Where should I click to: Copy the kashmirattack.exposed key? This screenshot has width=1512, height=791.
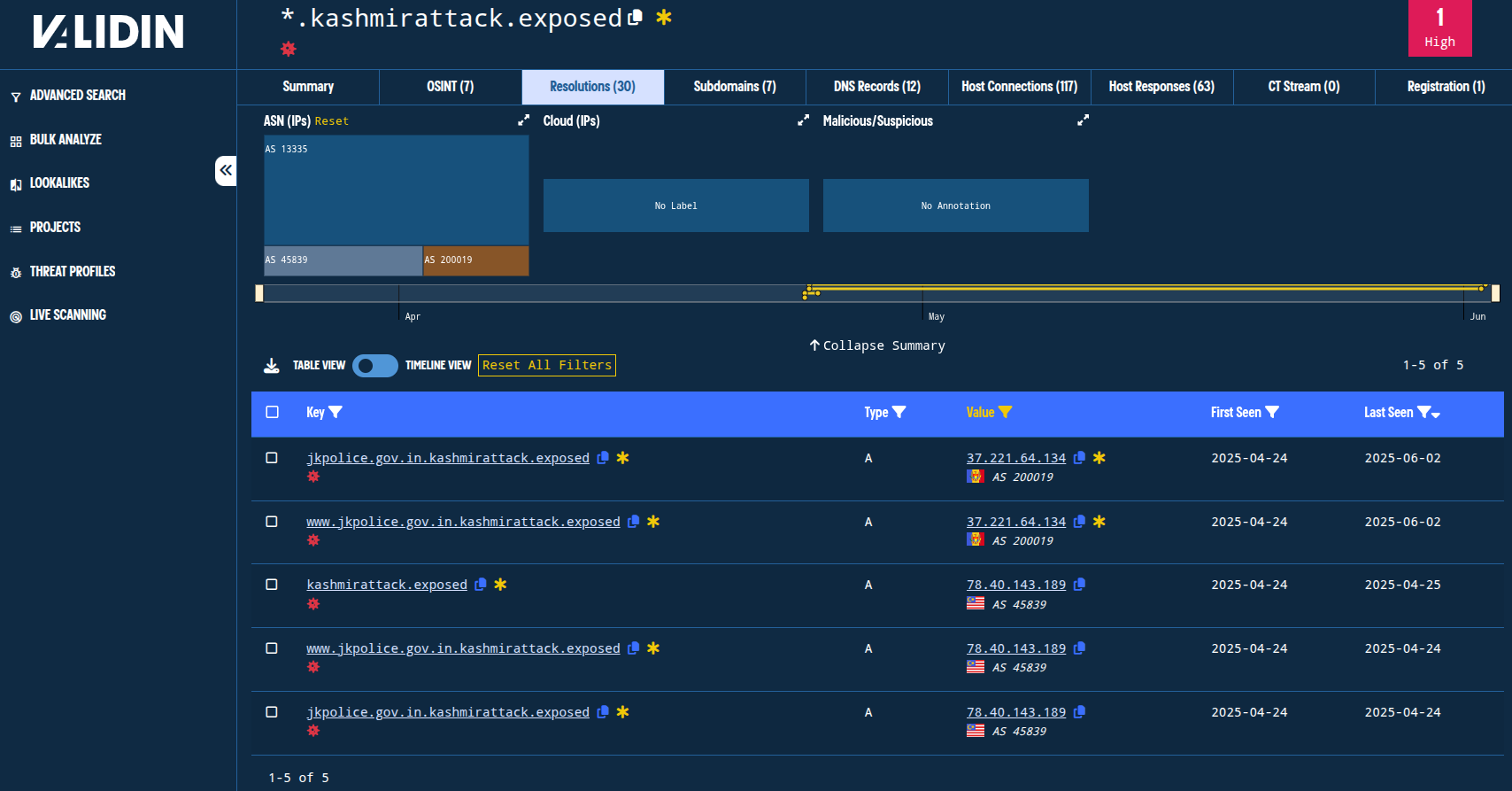click(x=481, y=585)
